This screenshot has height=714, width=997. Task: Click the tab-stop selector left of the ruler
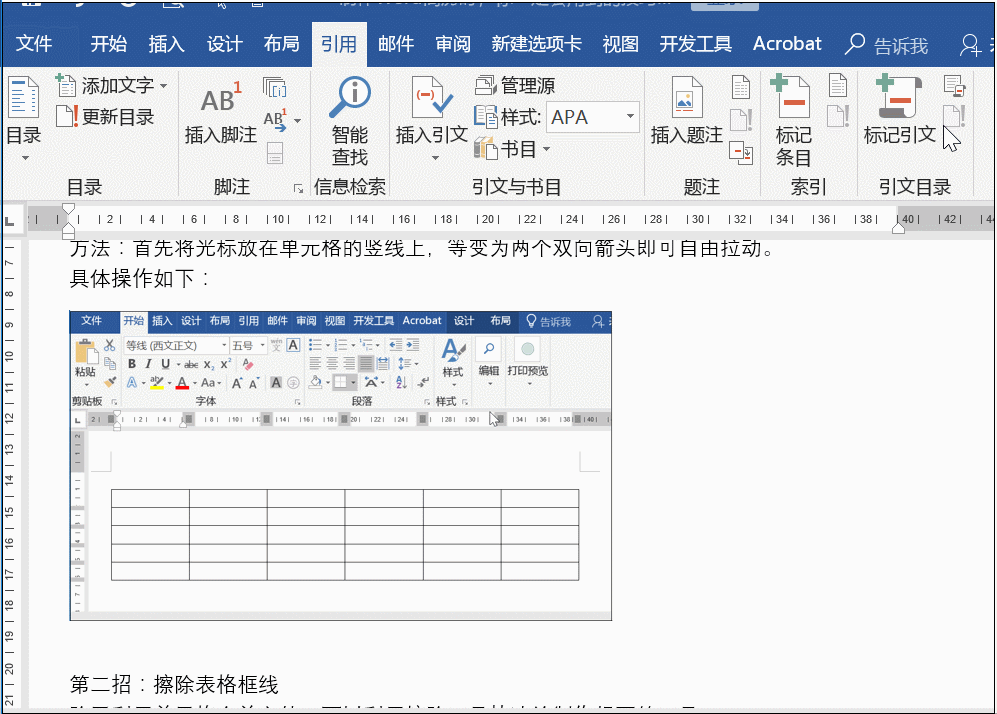pyautogui.click(x=10, y=220)
